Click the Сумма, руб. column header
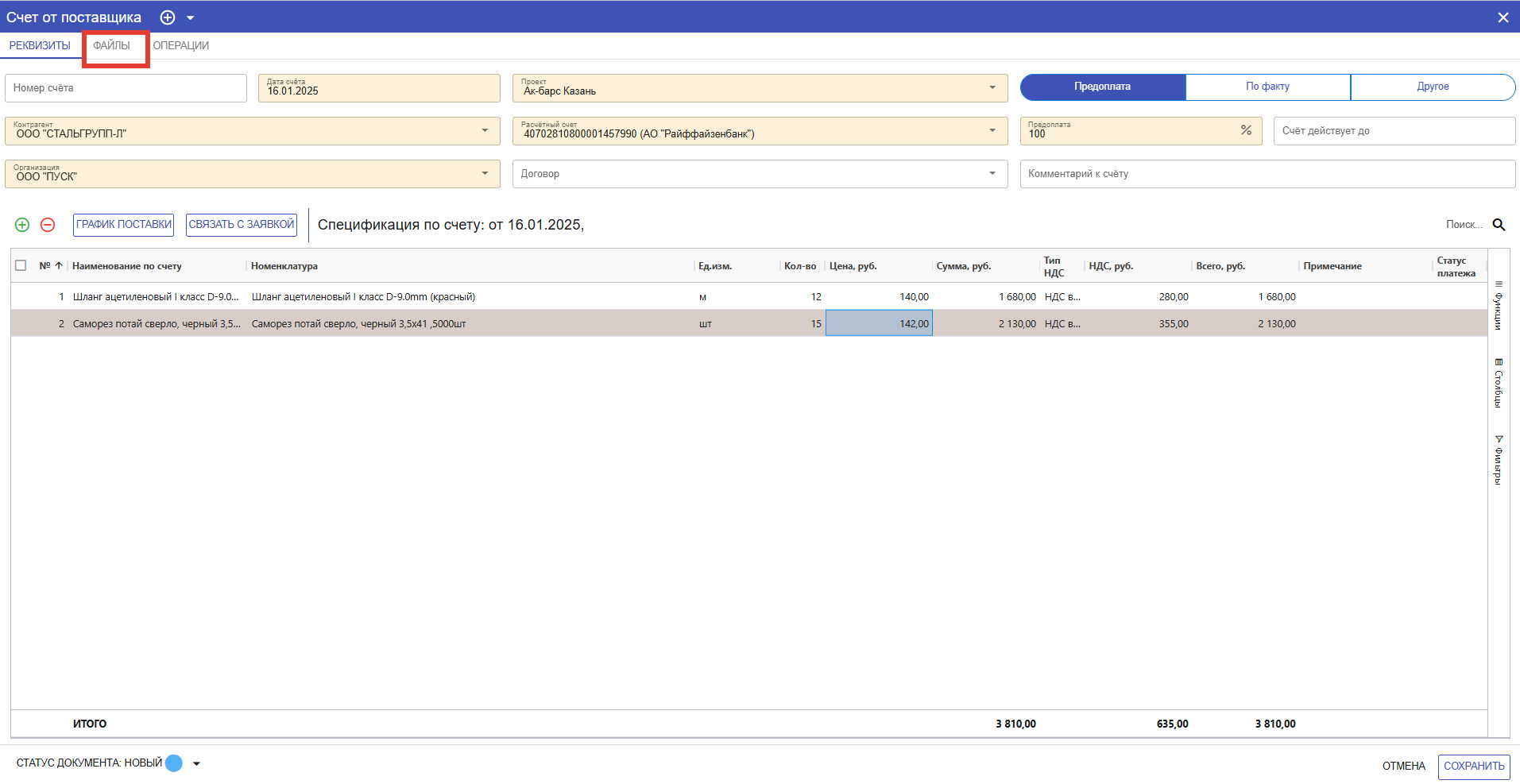 tap(964, 266)
